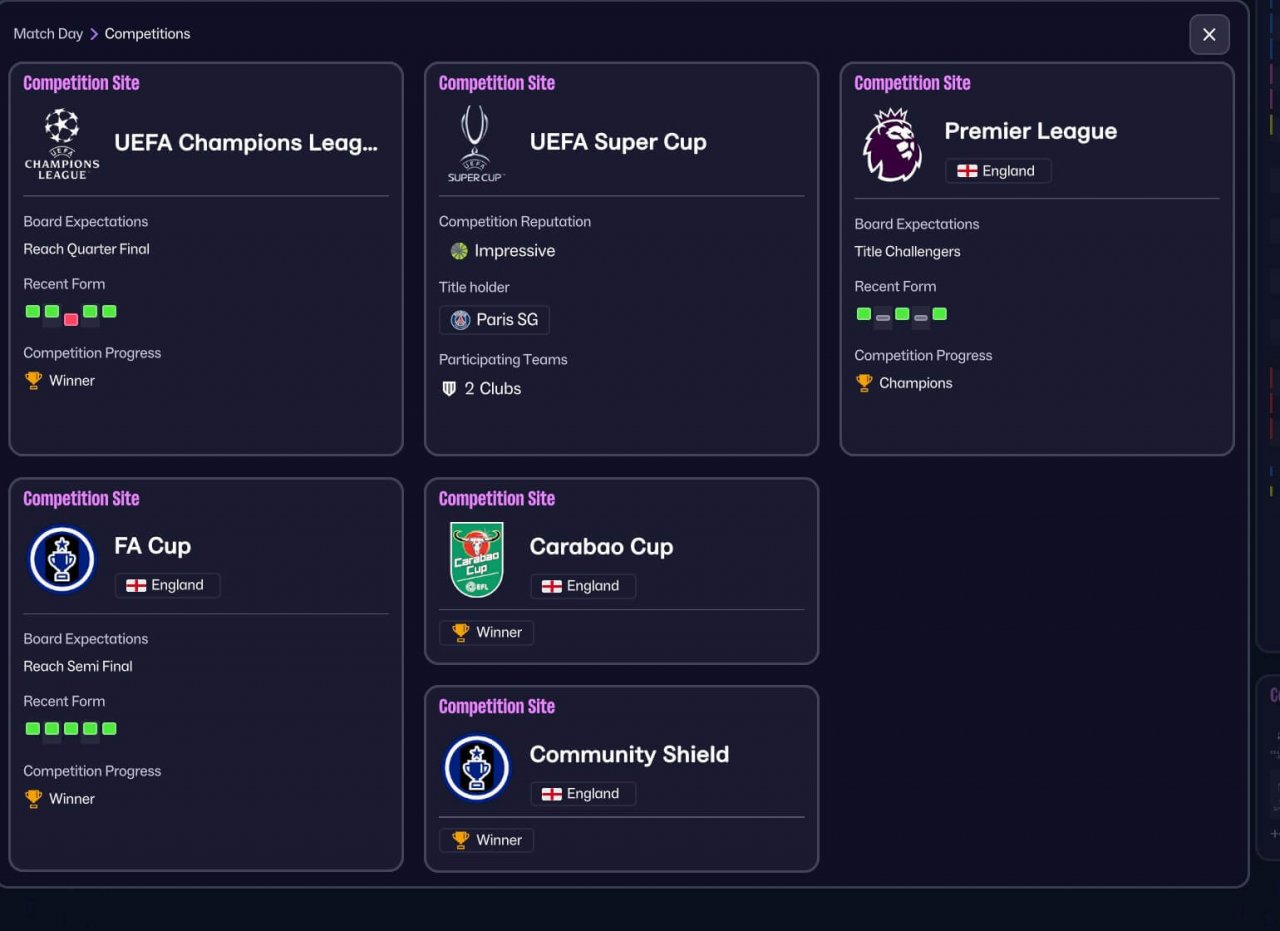Go back to Match Day breadcrumb
Screen dimensions: 1280x931
48,34
